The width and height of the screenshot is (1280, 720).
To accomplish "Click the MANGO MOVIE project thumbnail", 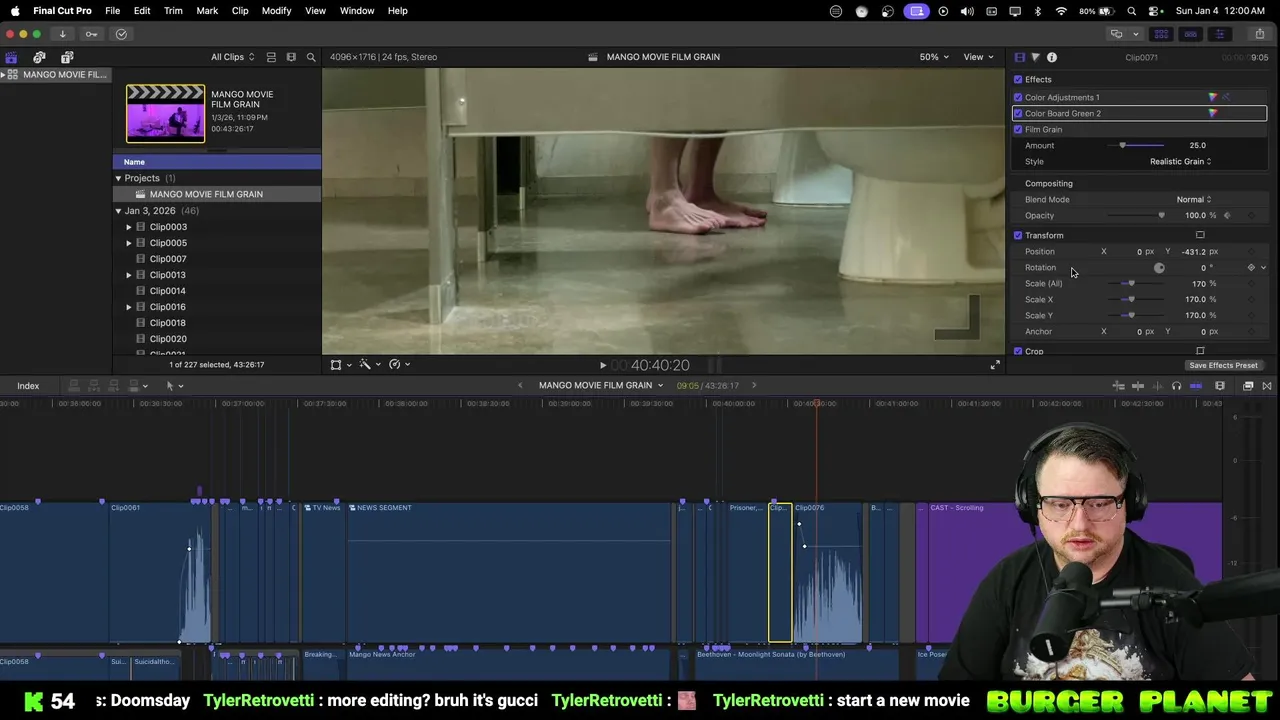I will pyautogui.click(x=165, y=113).
